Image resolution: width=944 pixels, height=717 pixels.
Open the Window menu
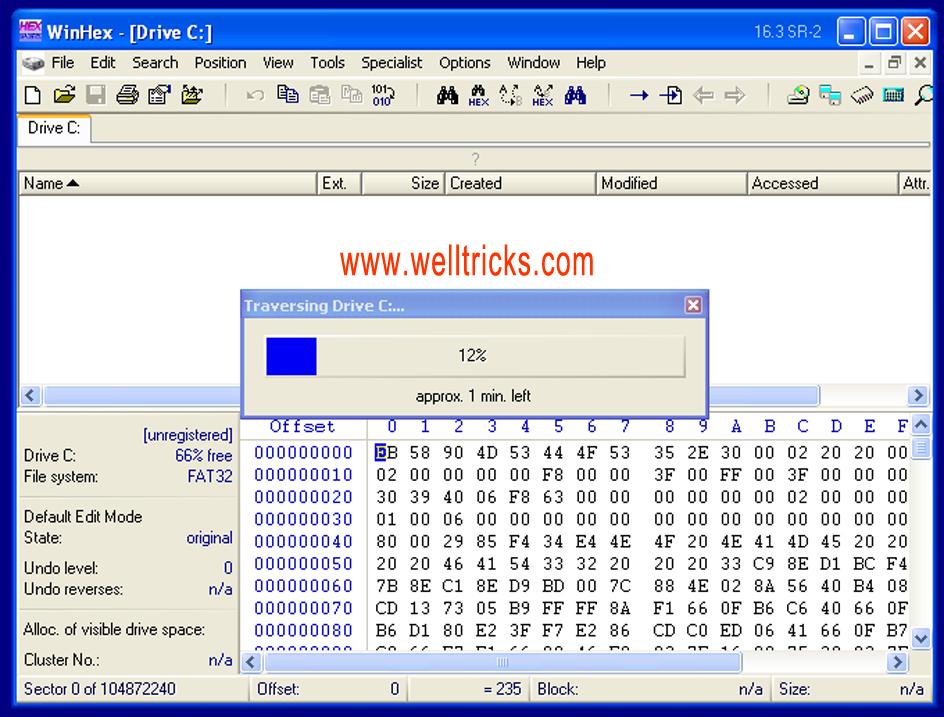533,63
